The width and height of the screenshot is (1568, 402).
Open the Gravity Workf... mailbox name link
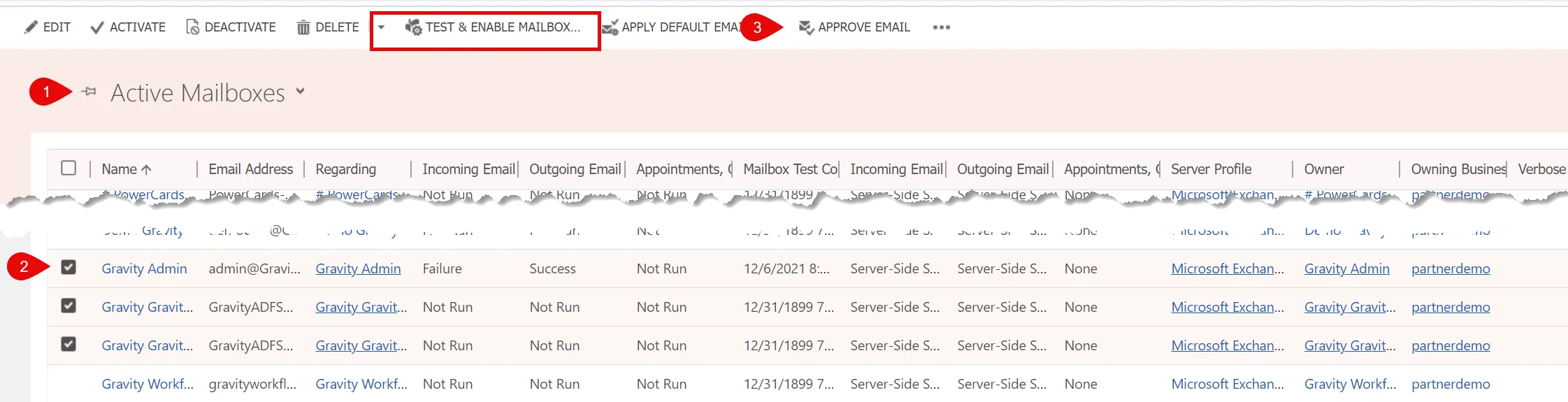pos(148,384)
